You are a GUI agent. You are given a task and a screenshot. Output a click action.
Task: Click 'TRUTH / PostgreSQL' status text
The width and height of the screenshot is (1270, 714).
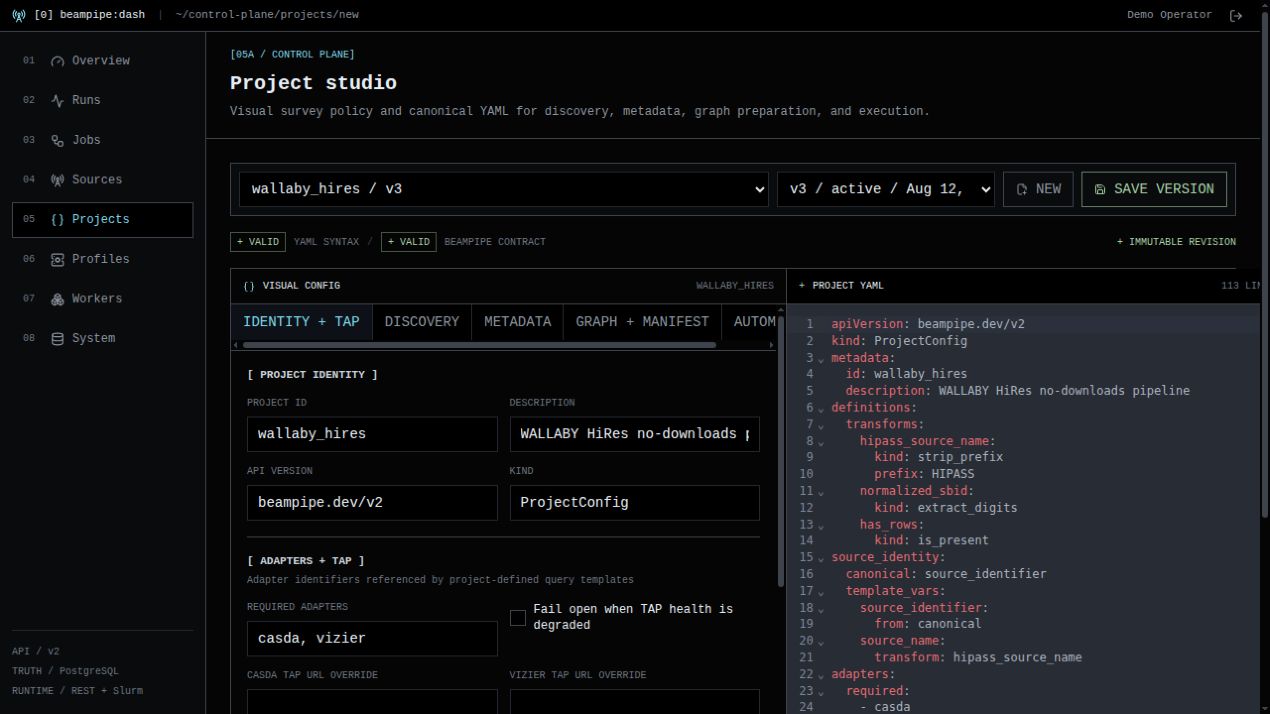[65, 671]
